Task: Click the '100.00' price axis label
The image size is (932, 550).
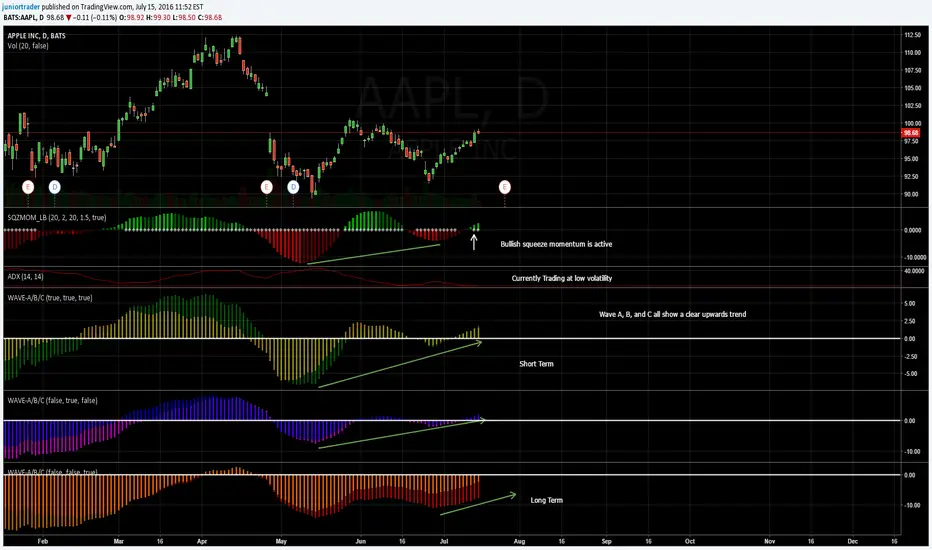Action: pos(912,124)
